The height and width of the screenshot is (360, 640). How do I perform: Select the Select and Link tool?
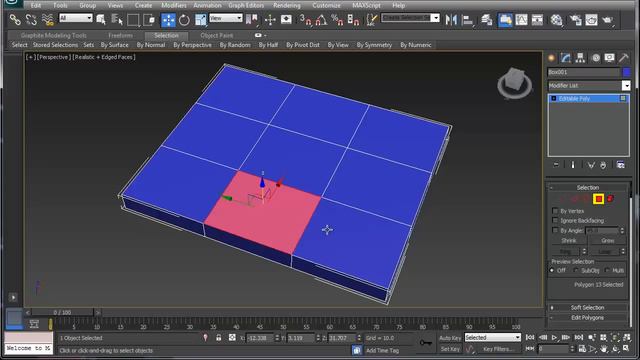(x=15, y=19)
